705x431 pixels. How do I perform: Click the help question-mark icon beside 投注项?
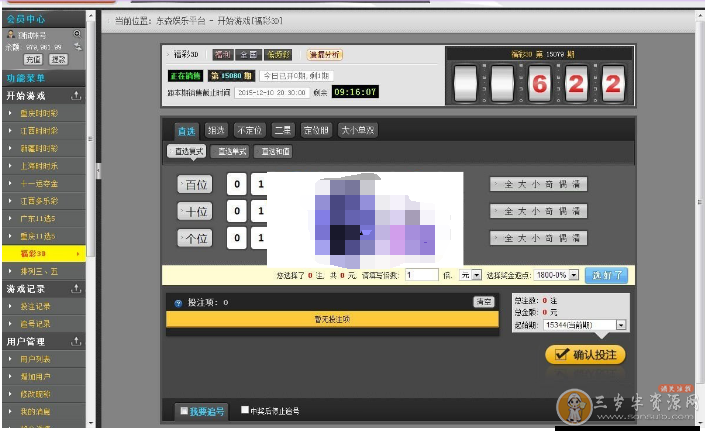[178, 302]
